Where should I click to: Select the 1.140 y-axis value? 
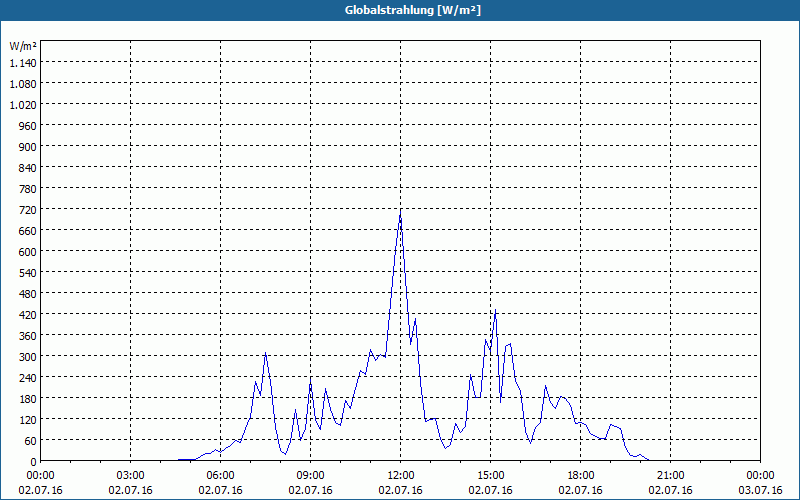click(x=23, y=63)
